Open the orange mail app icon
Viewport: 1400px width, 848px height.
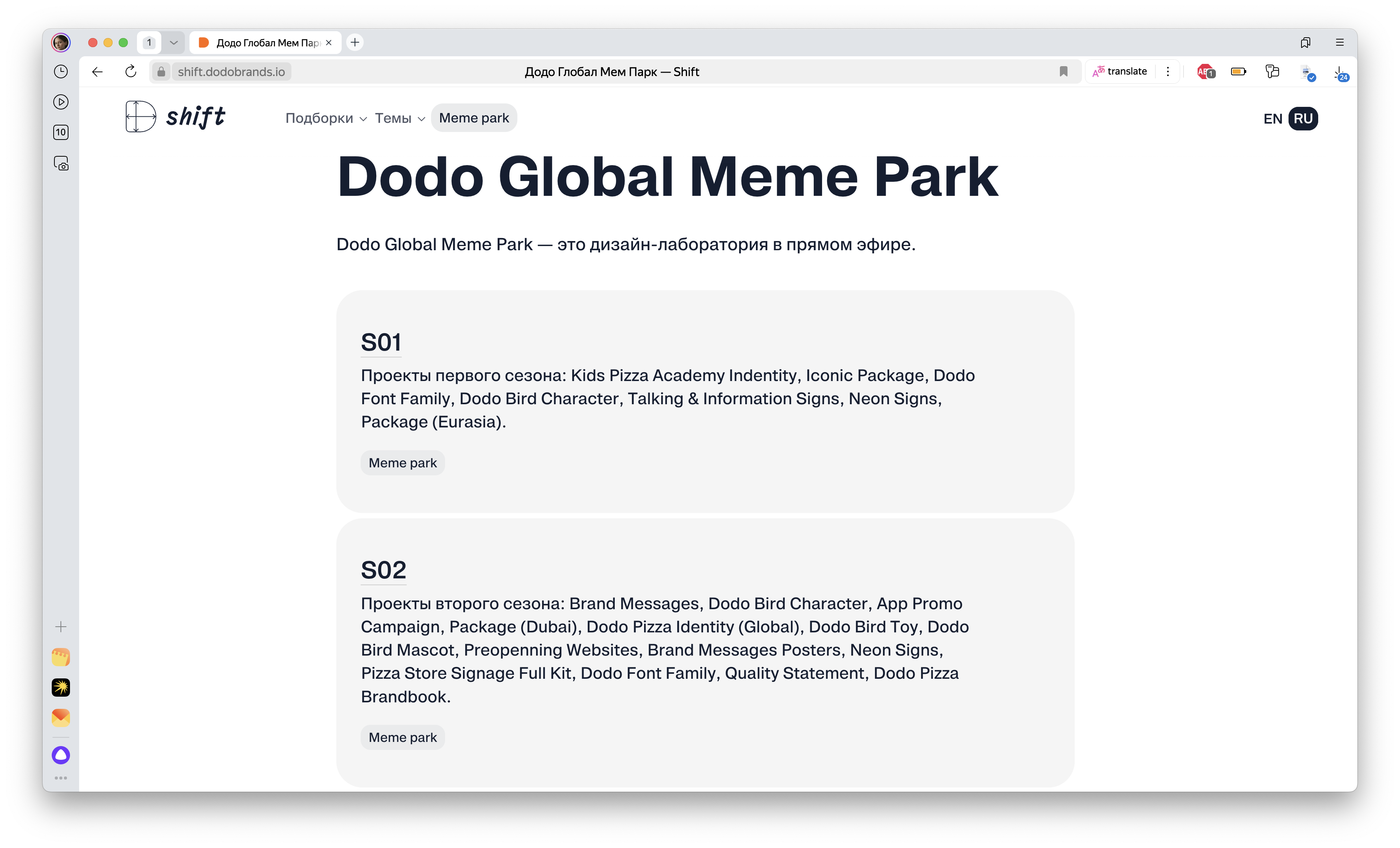[x=61, y=717]
